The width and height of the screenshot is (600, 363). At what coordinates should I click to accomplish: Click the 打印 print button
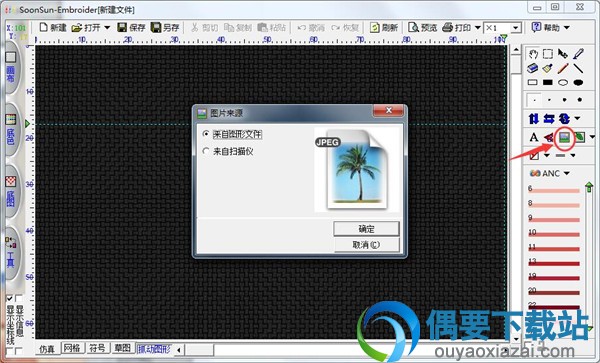click(x=457, y=28)
